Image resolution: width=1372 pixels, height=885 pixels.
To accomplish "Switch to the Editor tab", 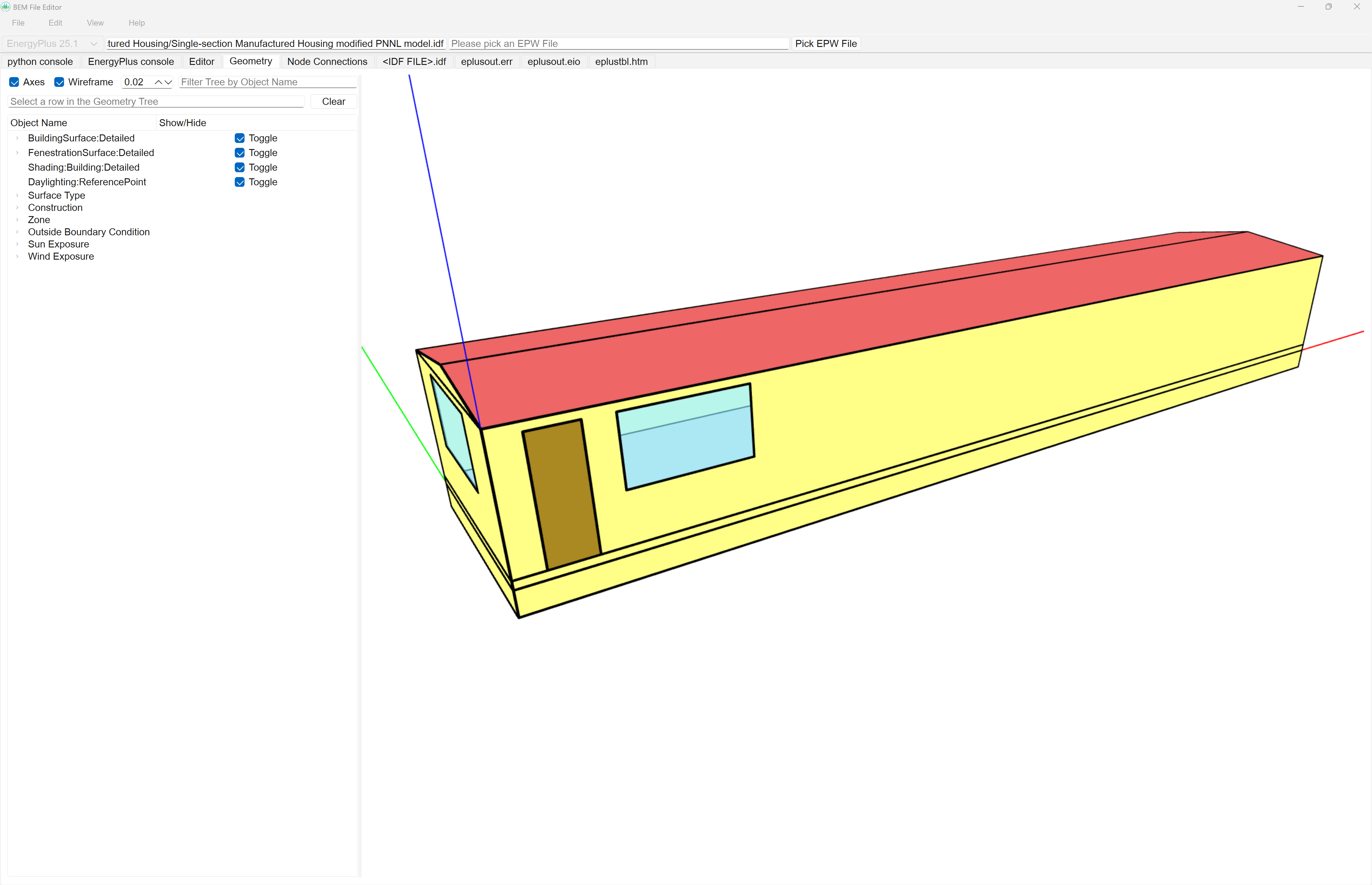I will pyautogui.click(x=202, y=62).
